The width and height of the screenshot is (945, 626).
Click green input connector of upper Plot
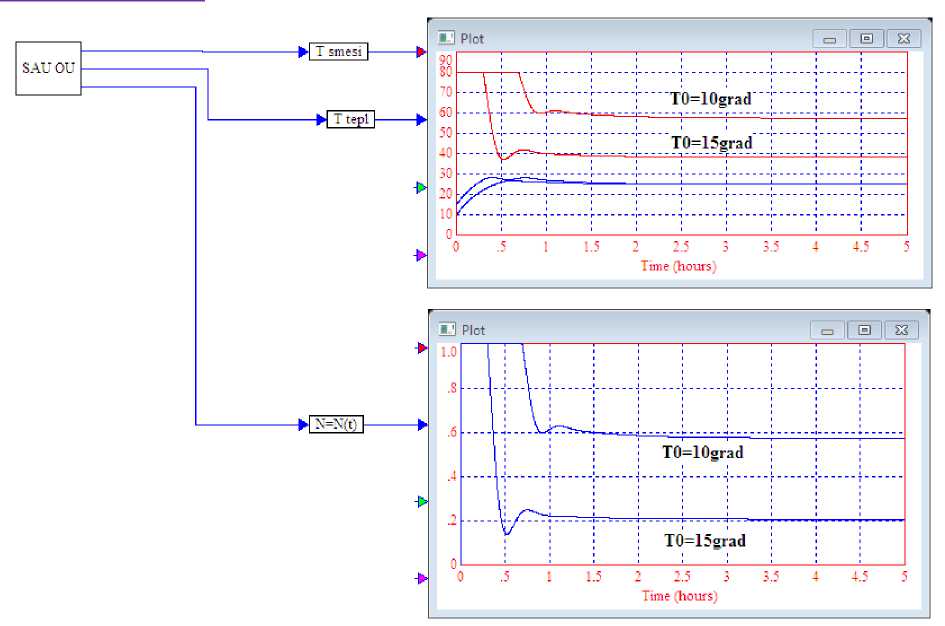pos(421,187)
